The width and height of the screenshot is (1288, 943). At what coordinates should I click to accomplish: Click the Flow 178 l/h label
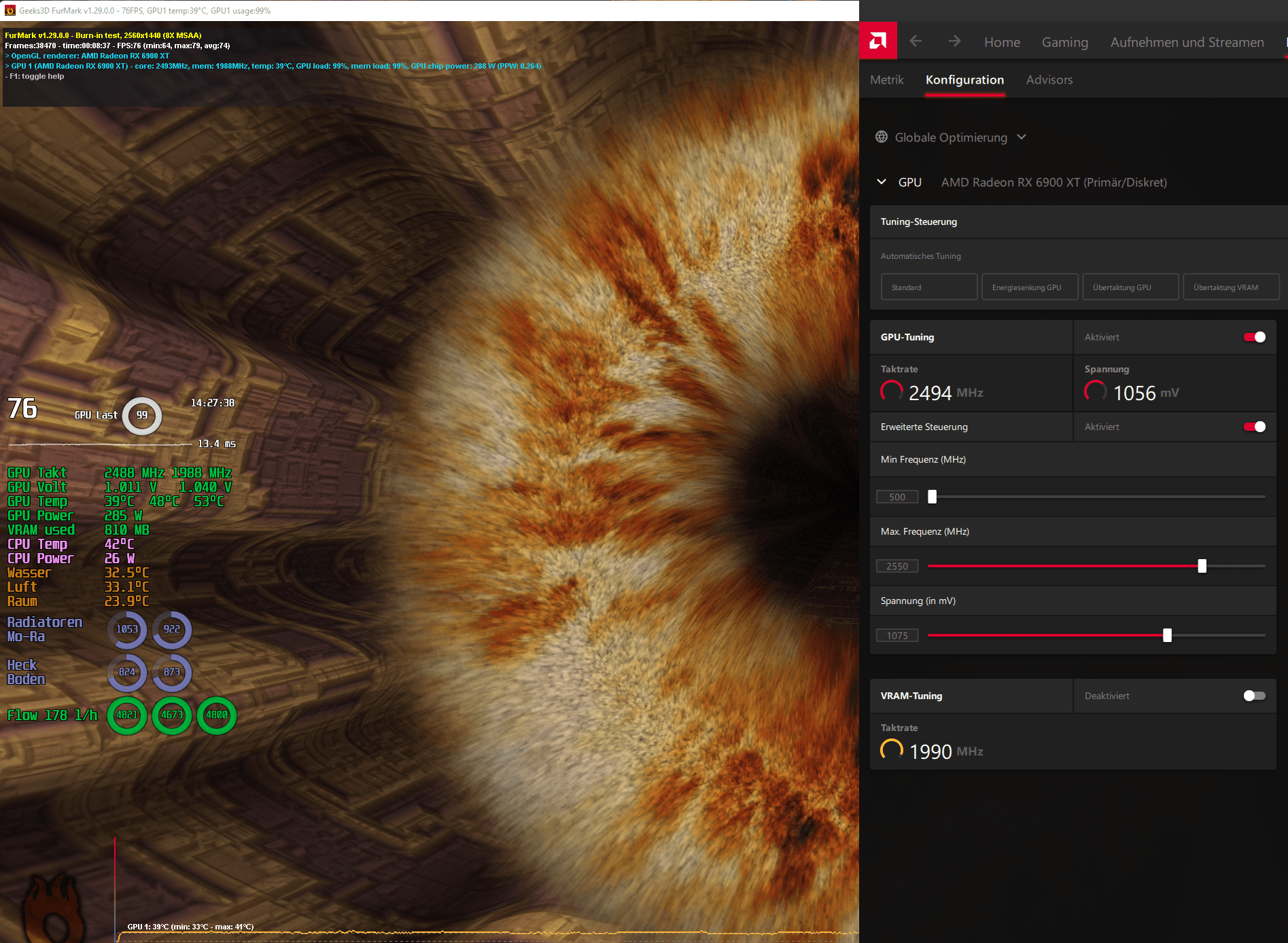coord(52,715)
